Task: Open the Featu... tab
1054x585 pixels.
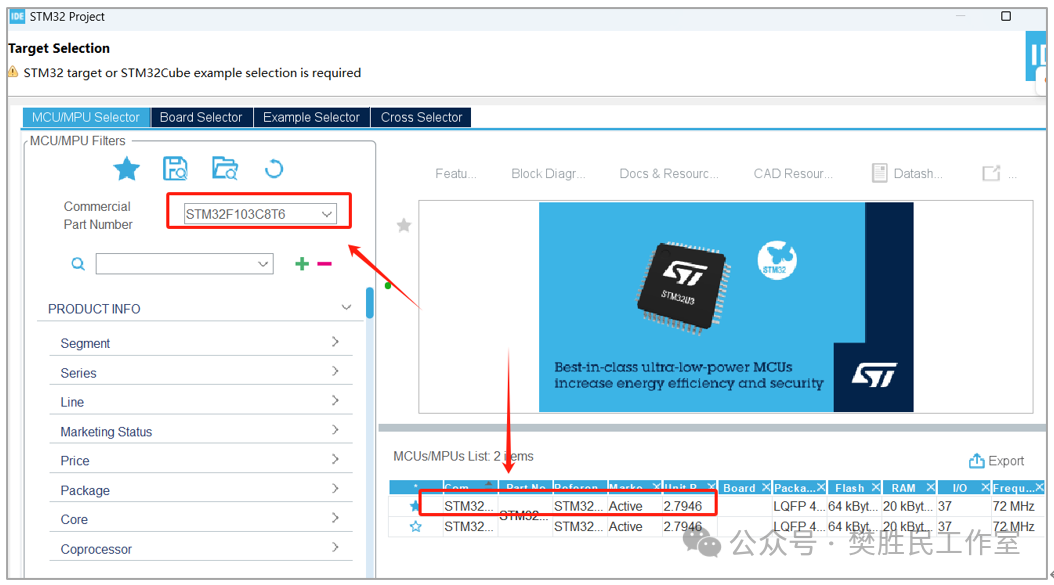Action: pyautogui.click(x=456, y=173)
